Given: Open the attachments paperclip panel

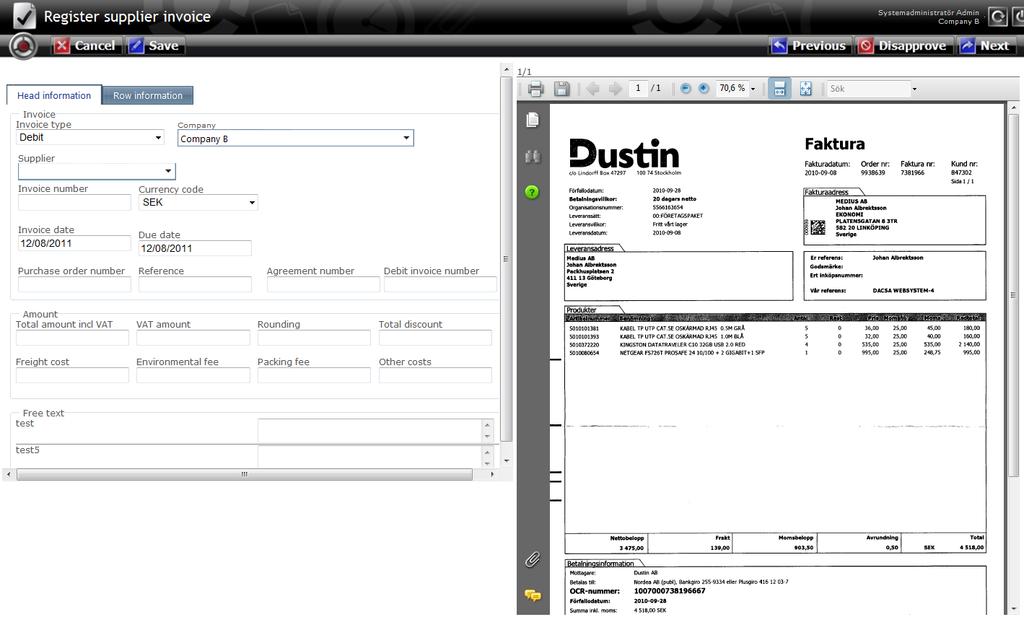Looking at the screenshot, I should pos(532,559).
